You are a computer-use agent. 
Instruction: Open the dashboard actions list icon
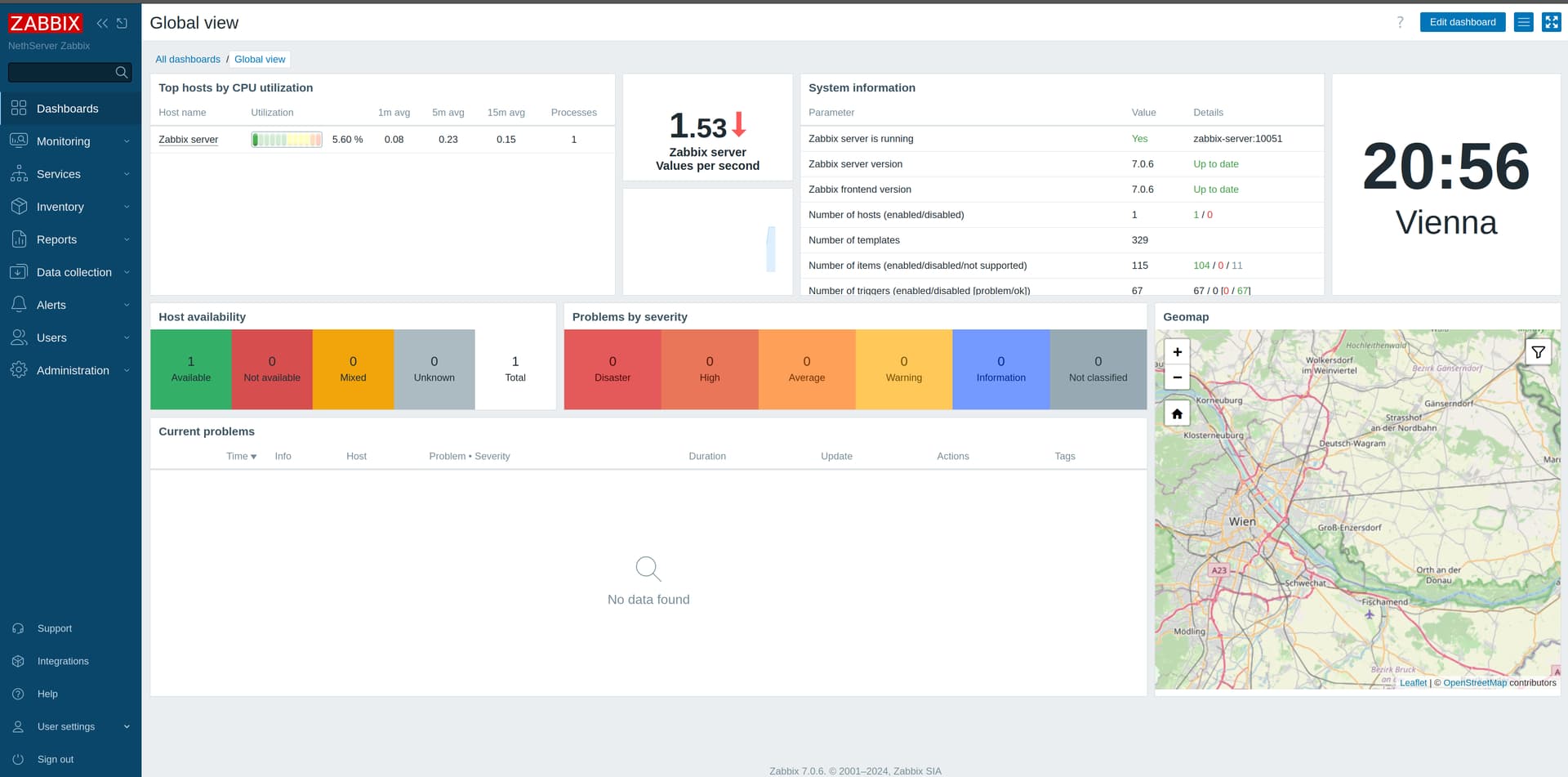click(x=1524, y=22)
